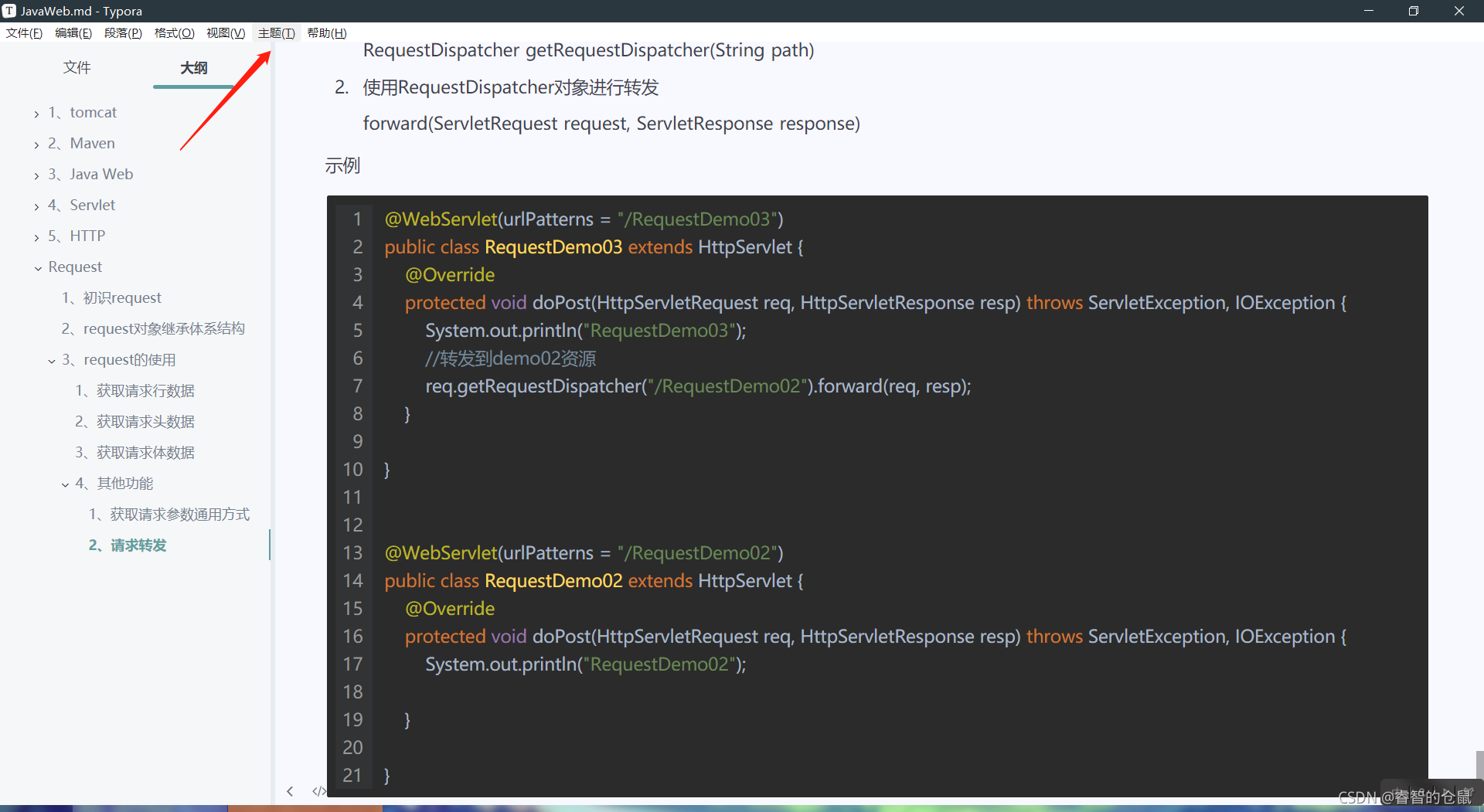Click the req.getRequestDispatcher code line

coord(698,386)
